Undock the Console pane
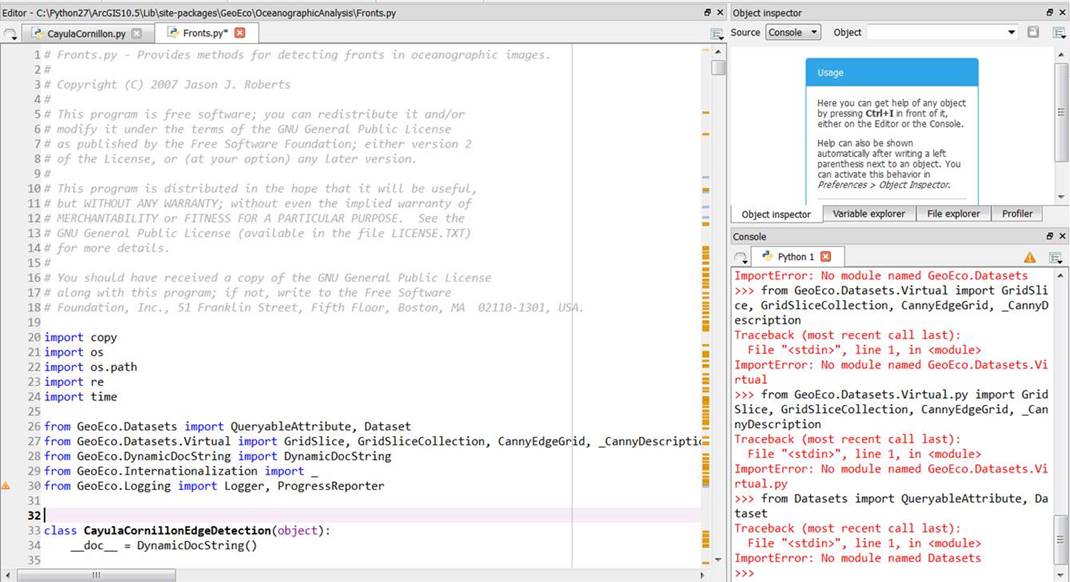1070x582 pixels. [1050, 236]
